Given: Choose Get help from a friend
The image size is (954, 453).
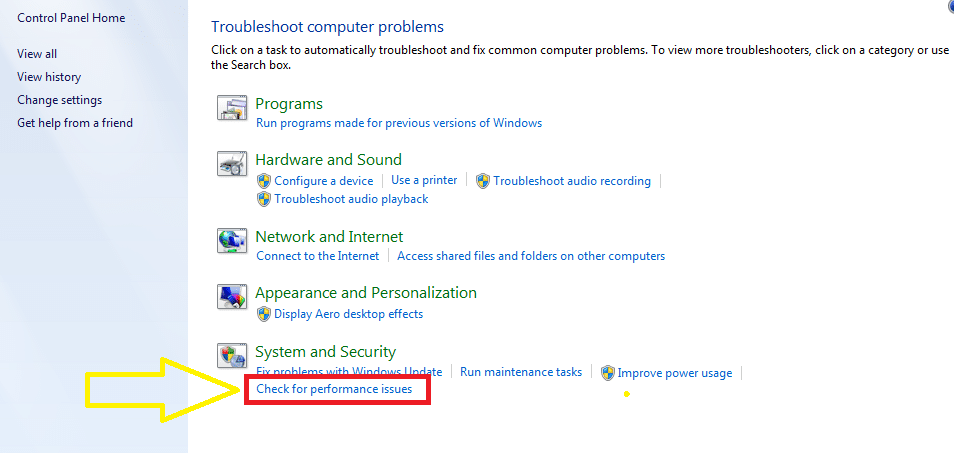Looking at the screenshot, I should [x=75, y=123].
